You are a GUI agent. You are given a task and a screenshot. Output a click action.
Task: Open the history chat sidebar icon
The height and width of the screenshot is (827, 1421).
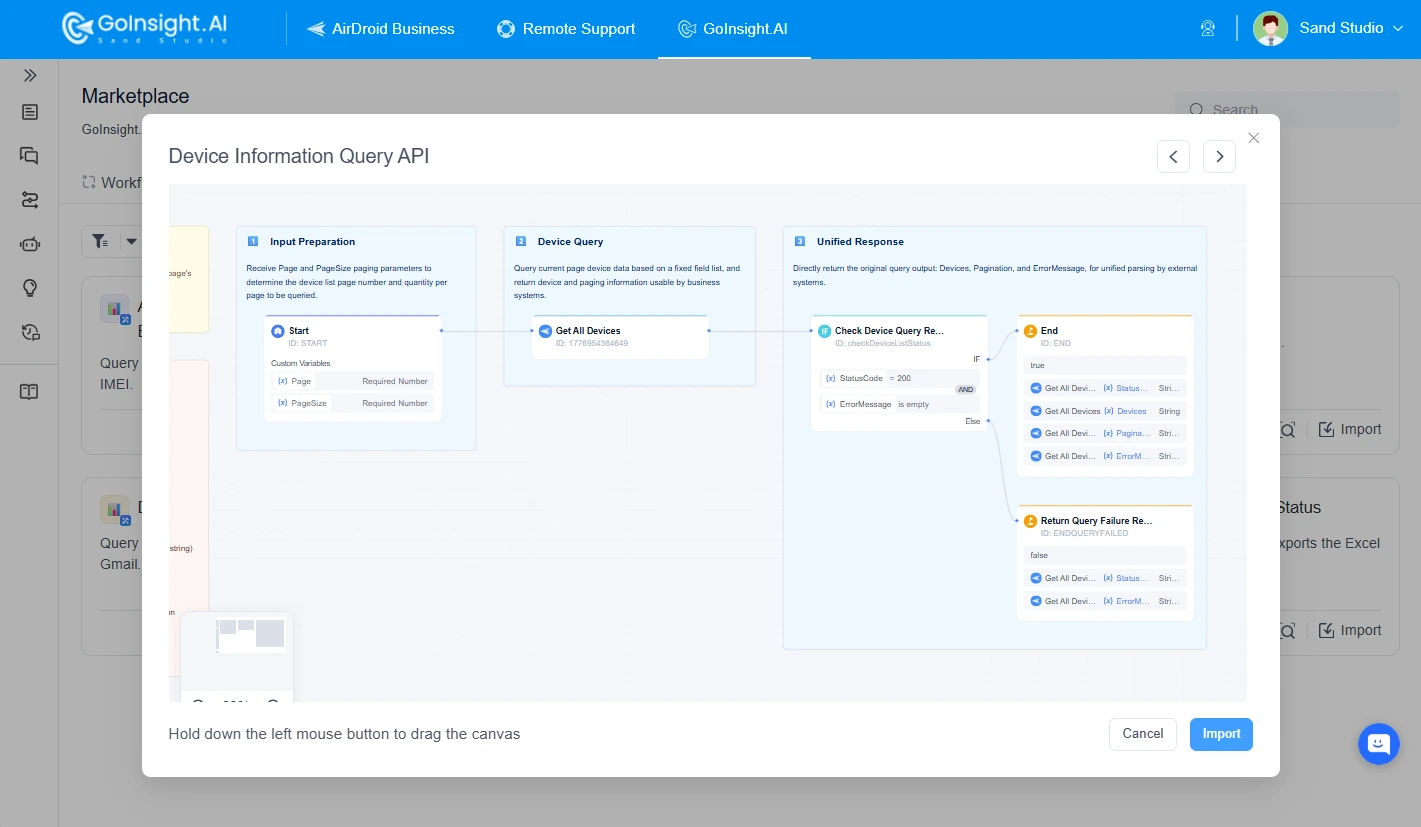[x=30, y=332]
